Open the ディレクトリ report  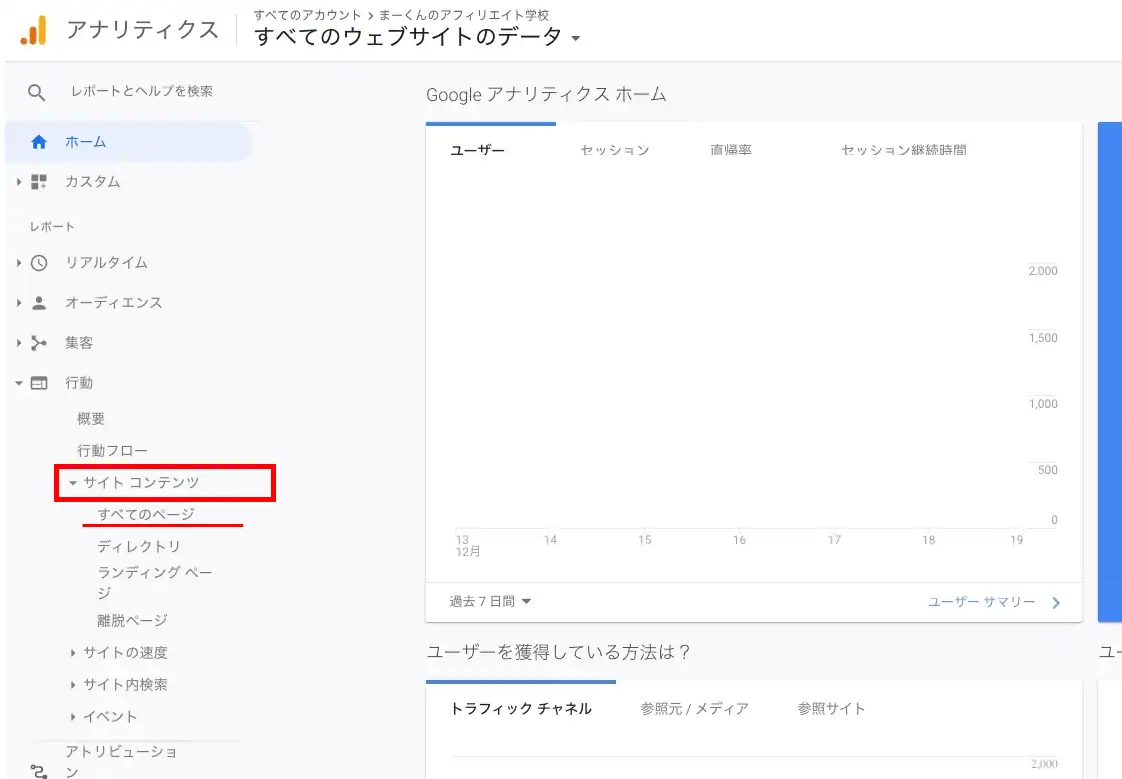pyautogui.click(x=139, y=547)
